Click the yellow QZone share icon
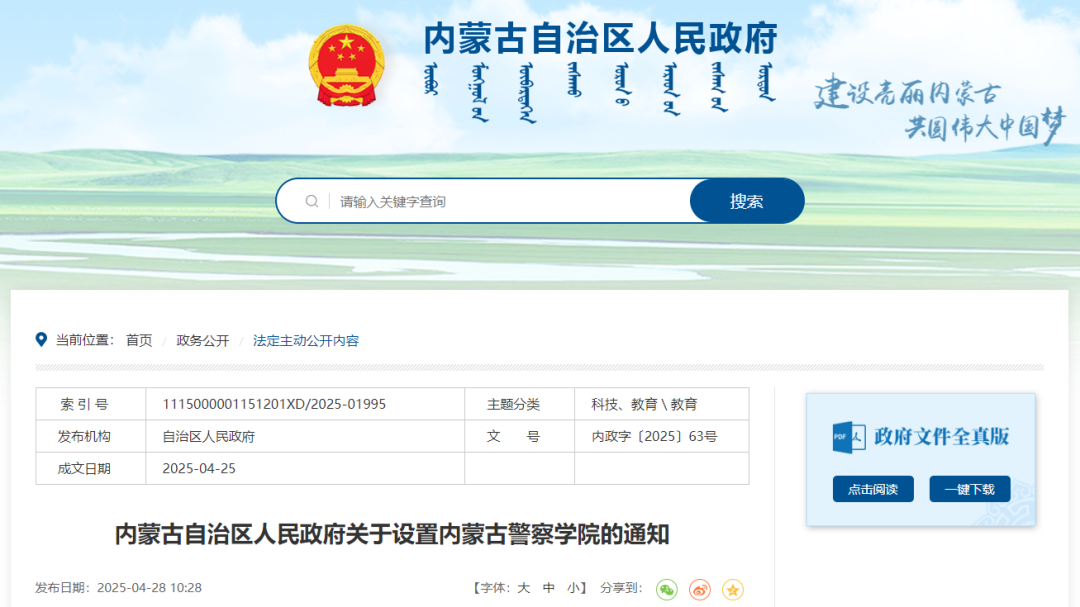The height and width of the screenshot is (607, 1080). pos(733,590)
